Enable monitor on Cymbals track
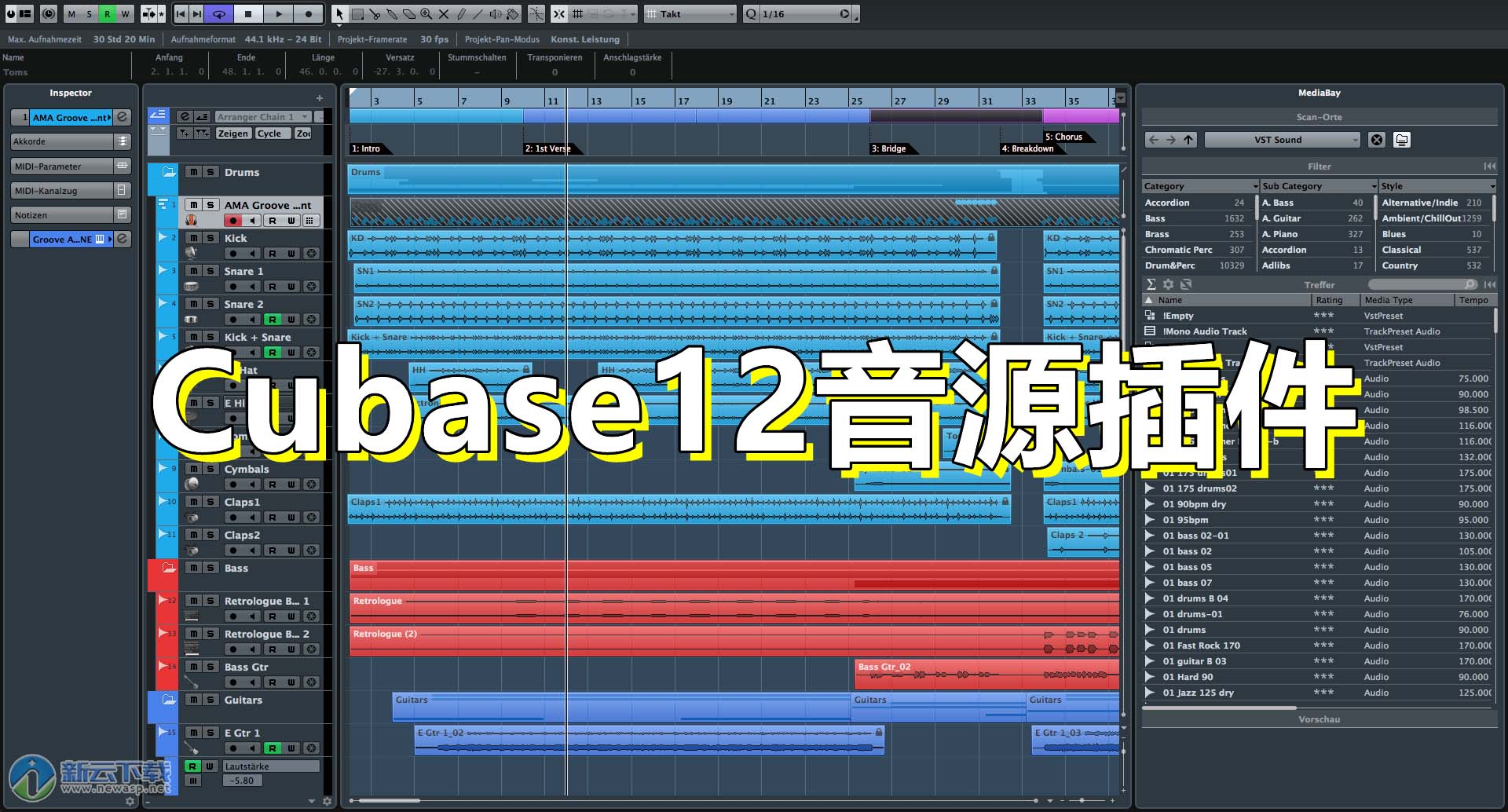Viewport: 1508px width, 812px height. tap(252, 485)
